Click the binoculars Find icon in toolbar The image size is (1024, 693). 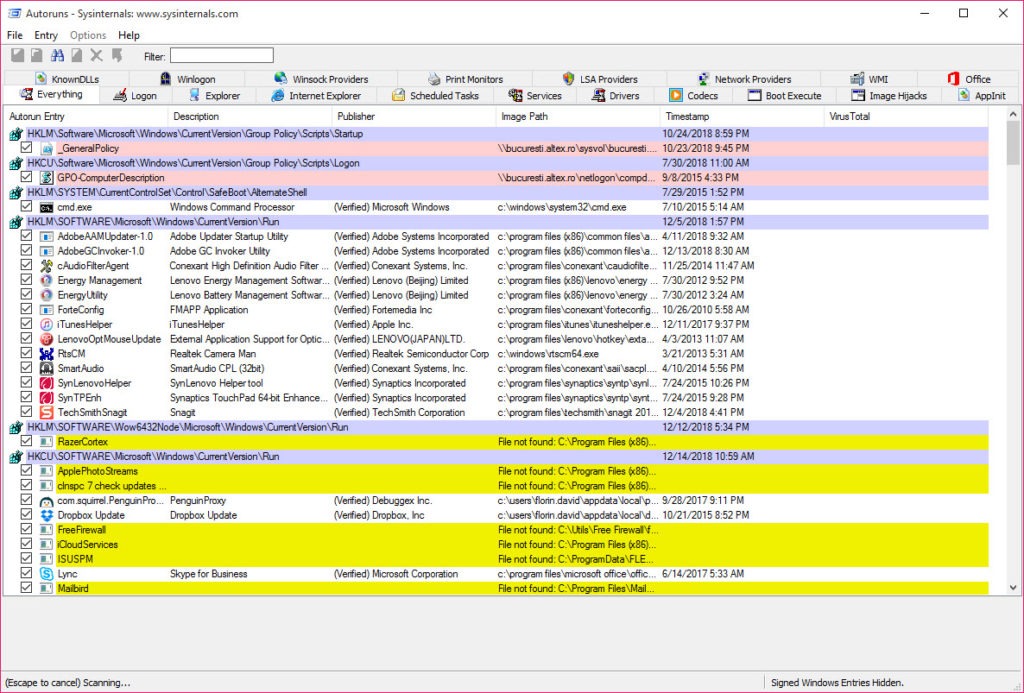57,56
